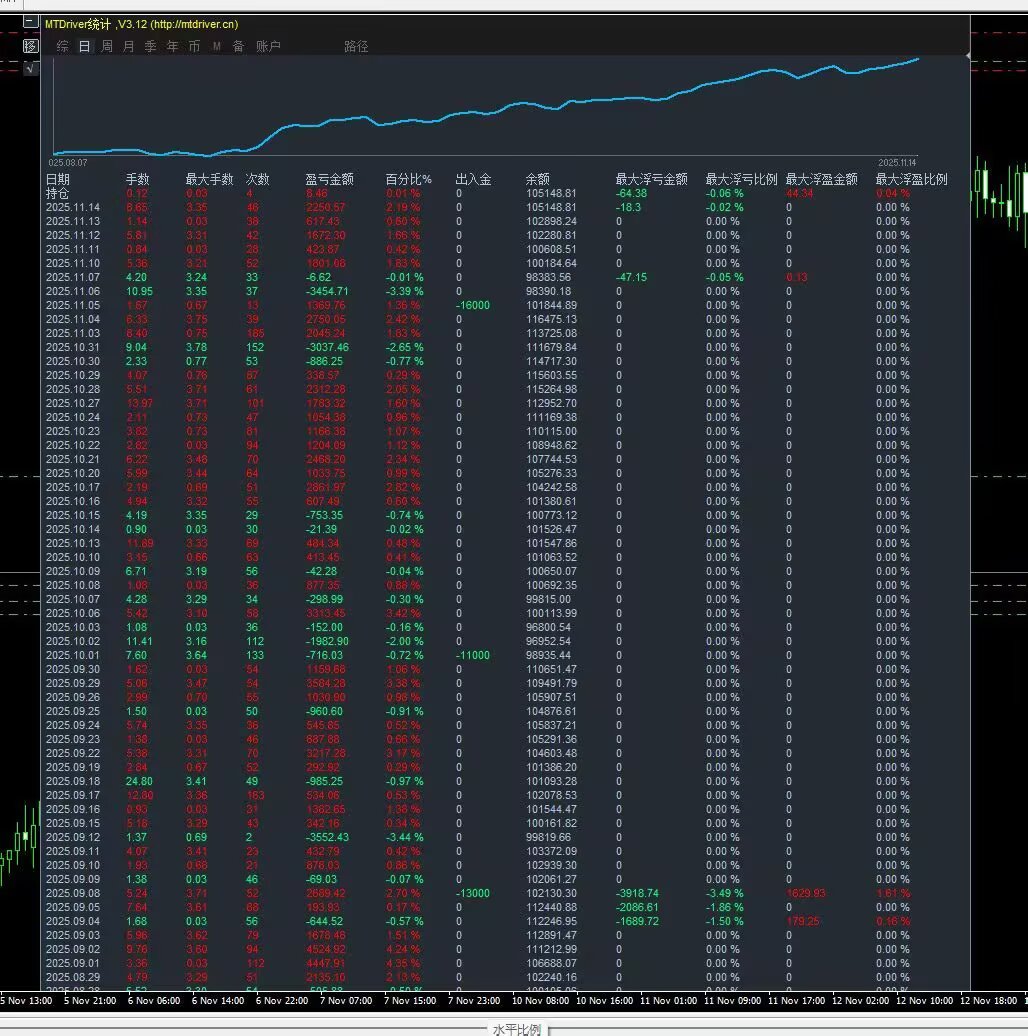Image resolution: width=1028 pixels, height=1036 pixels.
Task: Click max floating profit 1629.93
Action: point(805,893)
